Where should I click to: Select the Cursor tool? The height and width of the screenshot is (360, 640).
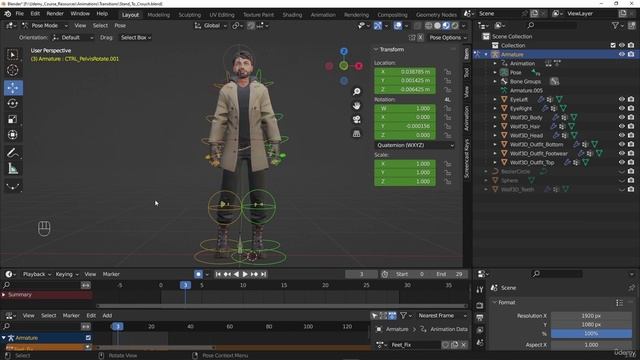(x=13, y=71)
